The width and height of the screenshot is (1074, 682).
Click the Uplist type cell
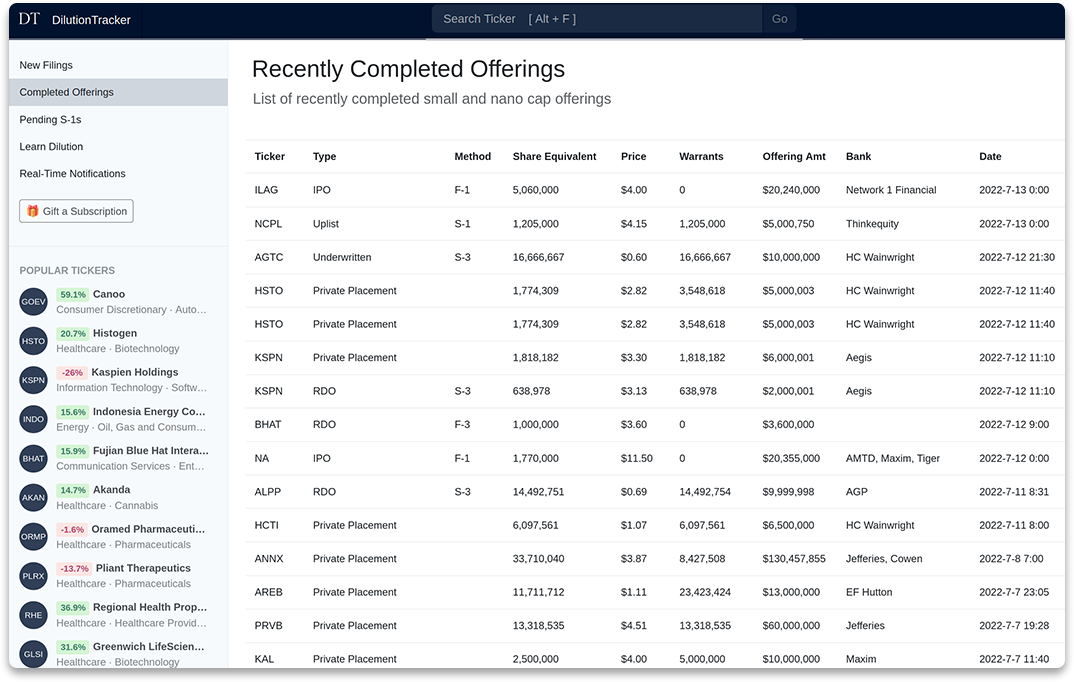point(326,223)
